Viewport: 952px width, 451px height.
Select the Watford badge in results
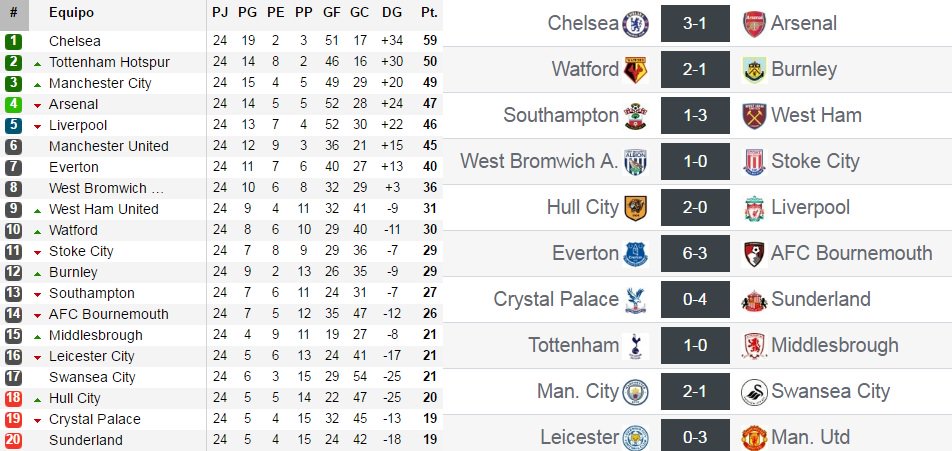(x=636, y=70)
